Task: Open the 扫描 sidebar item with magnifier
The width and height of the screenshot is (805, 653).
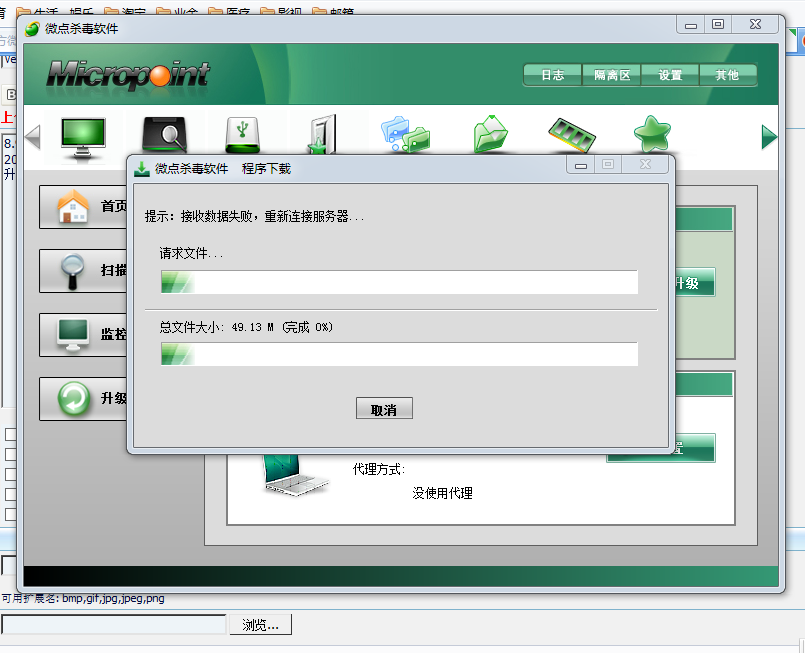Action: click(83, 271)
